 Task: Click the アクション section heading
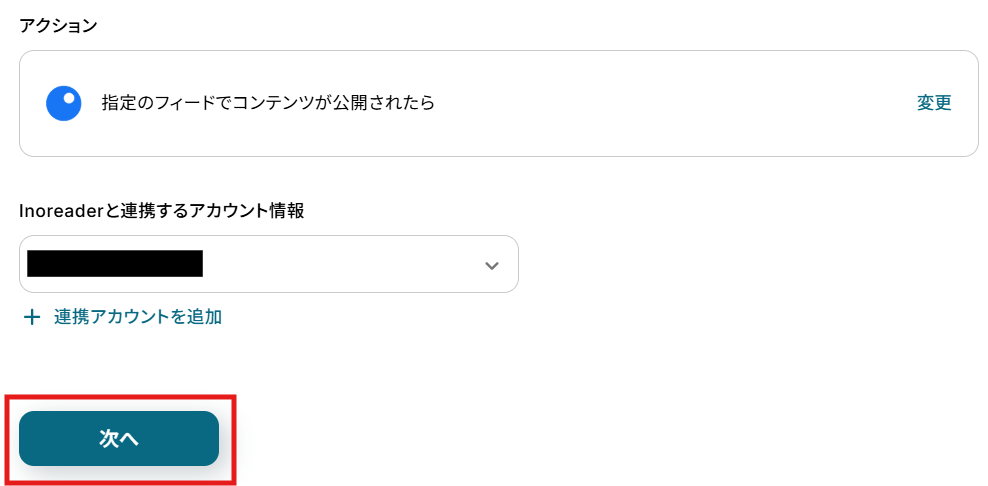pos(58,26)
